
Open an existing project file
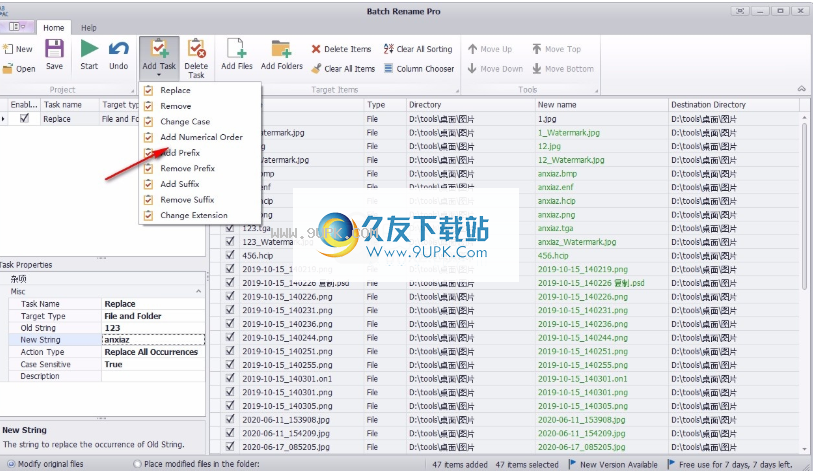click(x=18, y=68)
